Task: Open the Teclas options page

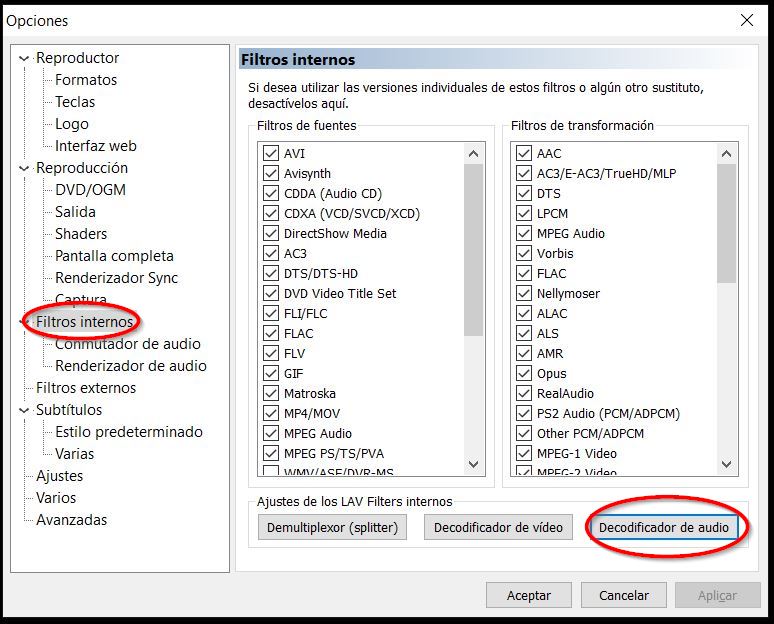Action: click(x=75, y=102)
